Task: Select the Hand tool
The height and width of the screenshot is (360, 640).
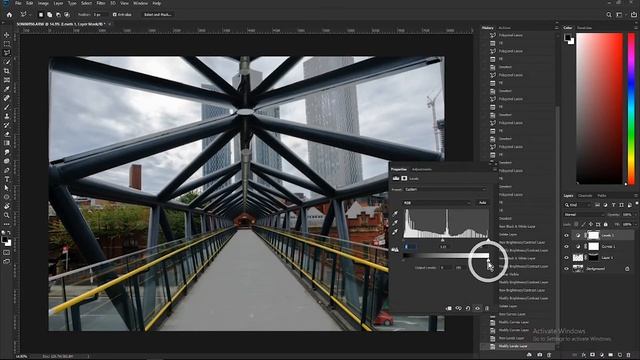Action: 7,206
